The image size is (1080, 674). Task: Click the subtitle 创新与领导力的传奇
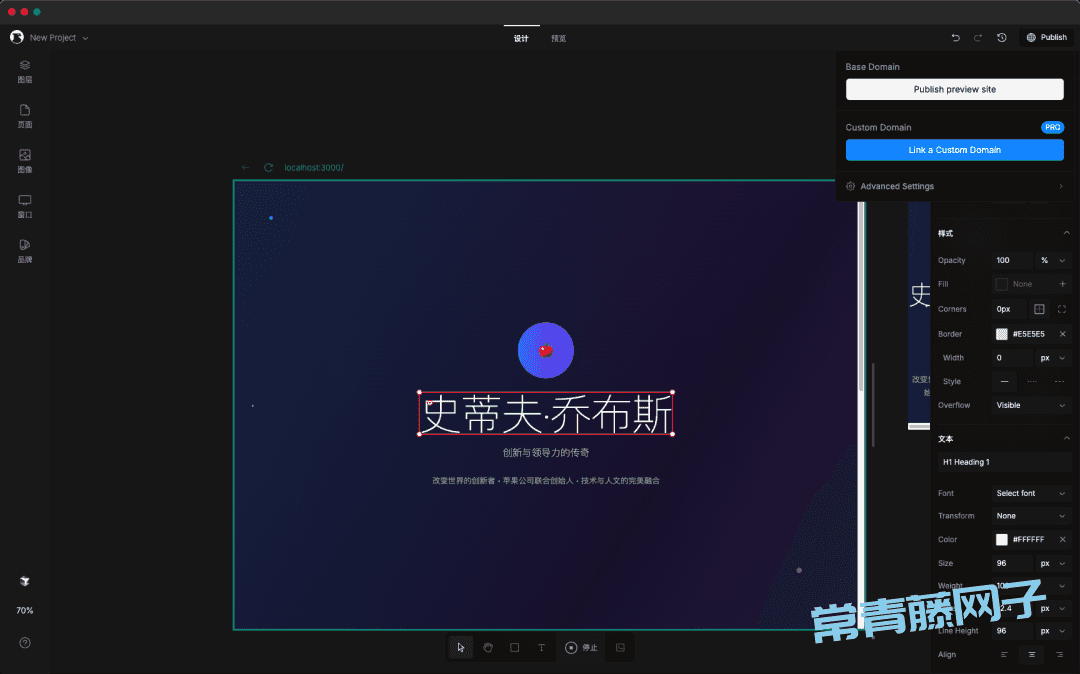tap(546, 452)
